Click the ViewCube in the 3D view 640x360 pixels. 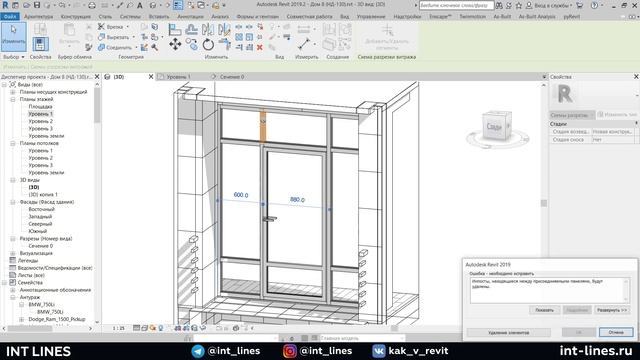pos(496,127)
